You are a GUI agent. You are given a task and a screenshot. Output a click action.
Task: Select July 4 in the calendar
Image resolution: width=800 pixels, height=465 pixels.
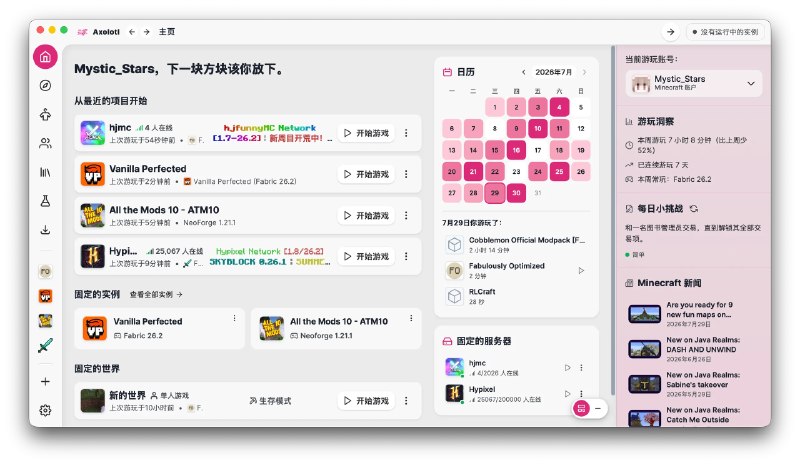559,107
